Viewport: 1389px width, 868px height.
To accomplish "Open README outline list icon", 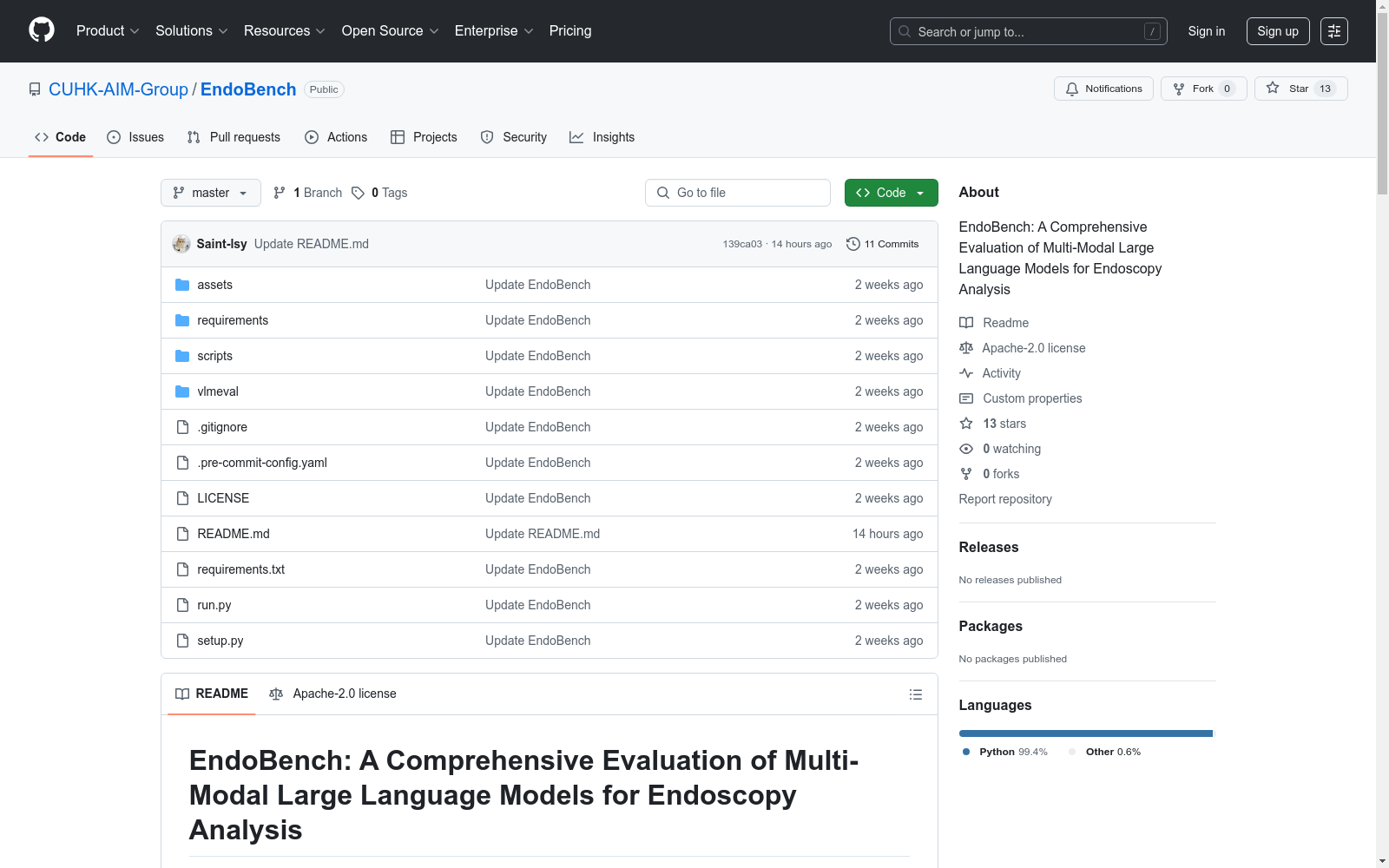I will [915, 694].
